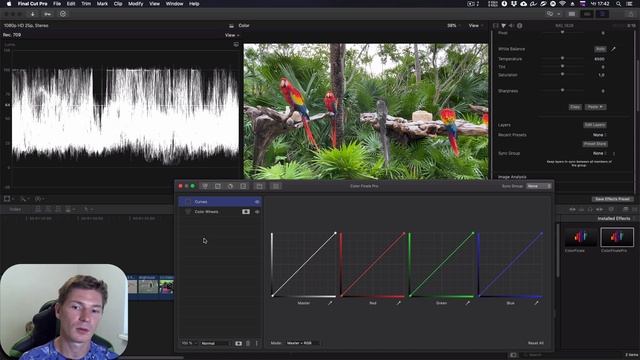640x360 pixels.
Task: Open the Modify menu
Action: [x=136, y=4]
